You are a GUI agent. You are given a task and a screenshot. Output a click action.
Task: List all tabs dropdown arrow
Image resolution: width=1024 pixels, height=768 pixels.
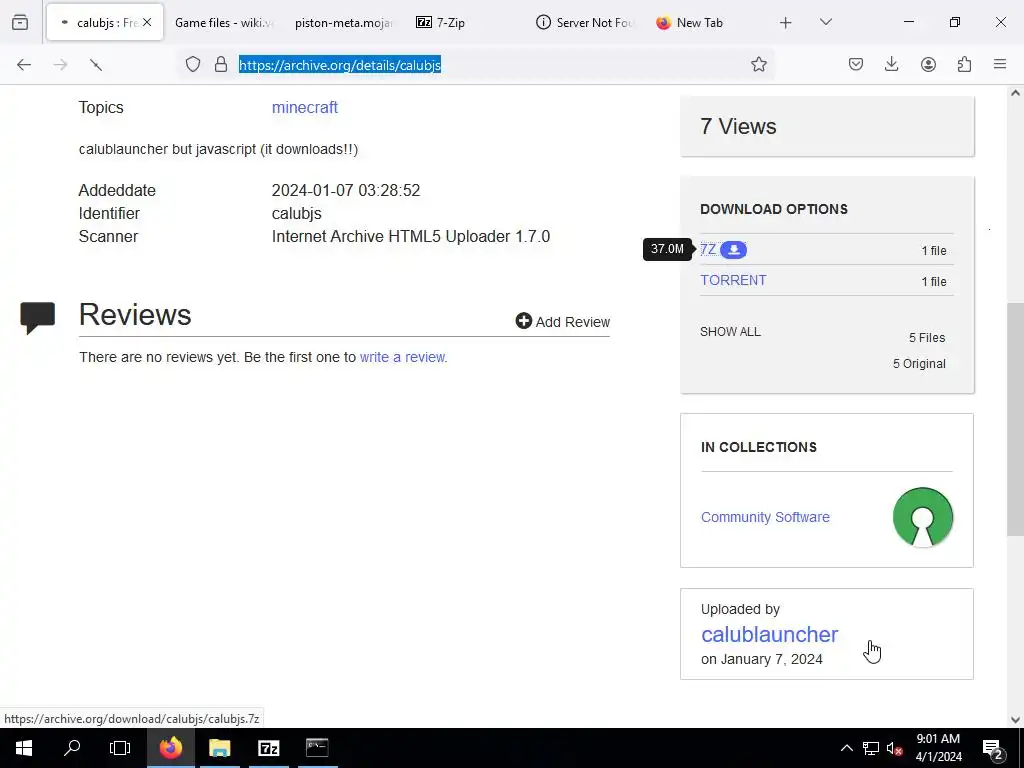click(825, 22)
